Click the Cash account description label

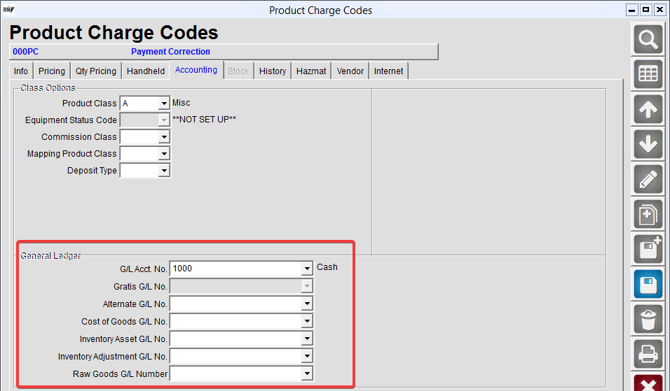pyautogui.click(x=327, y=267)
